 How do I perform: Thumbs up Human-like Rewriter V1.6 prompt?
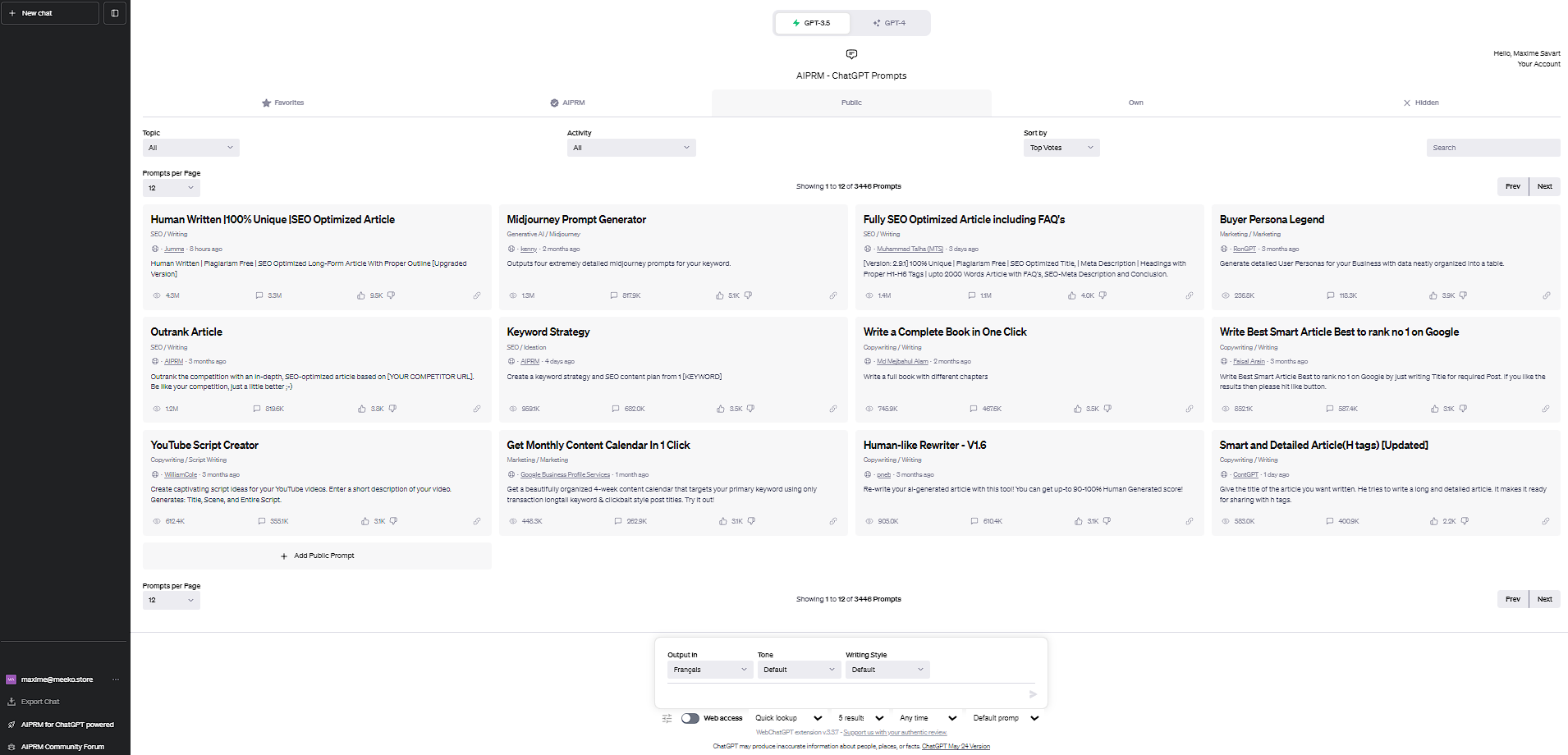tap(1079, 521)
